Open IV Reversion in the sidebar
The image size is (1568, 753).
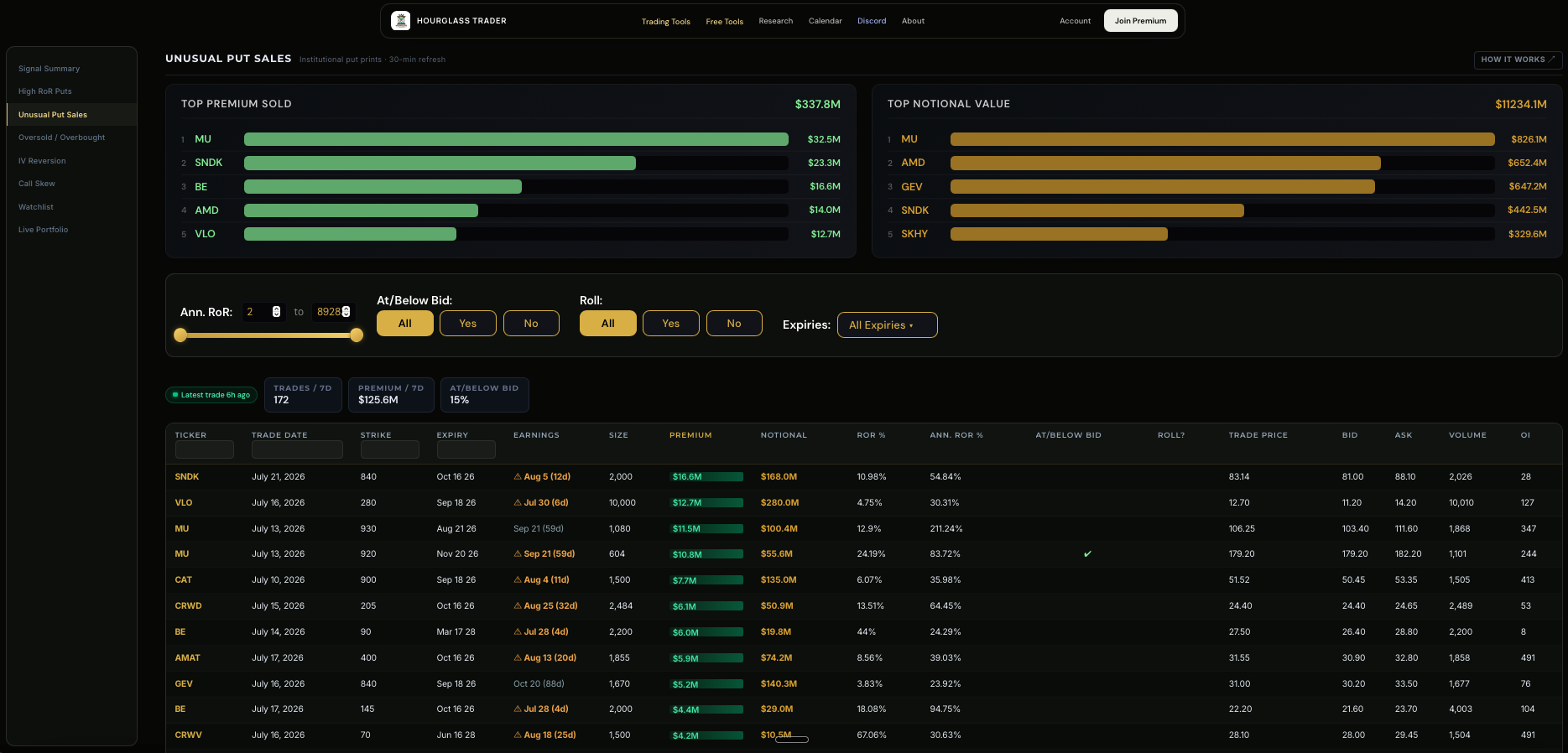pyautogui.click(x=42, y=161)
